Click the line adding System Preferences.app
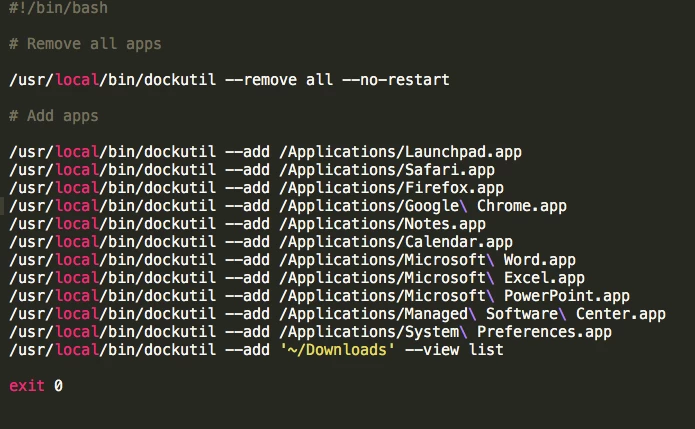 click(310, 332)
